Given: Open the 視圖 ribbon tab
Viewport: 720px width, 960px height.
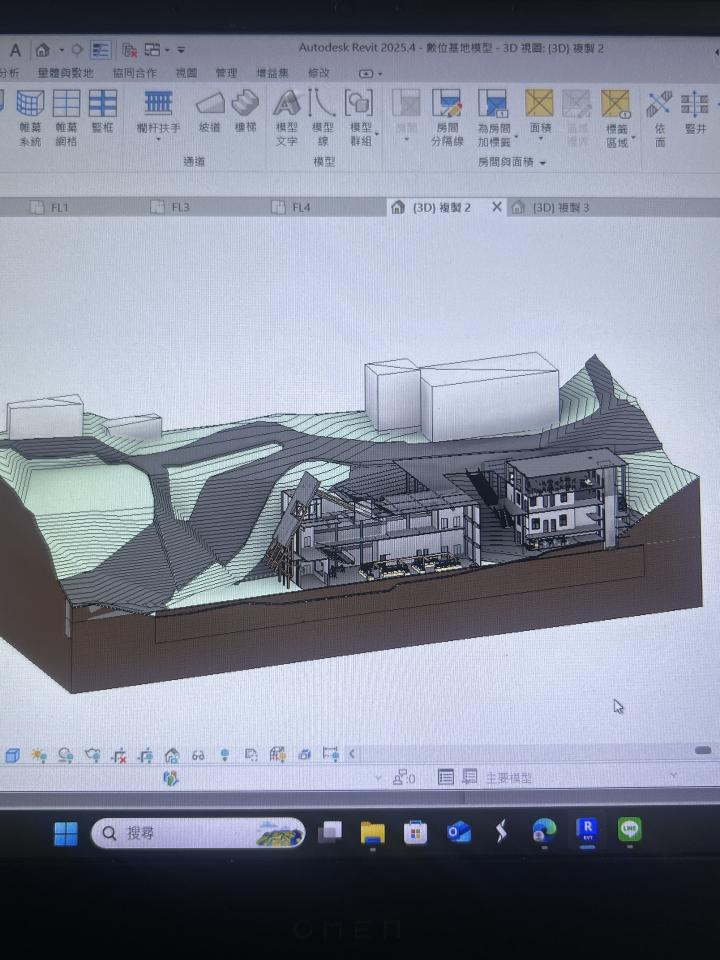Looking at the screenshot, I should (x=186, y=73).
